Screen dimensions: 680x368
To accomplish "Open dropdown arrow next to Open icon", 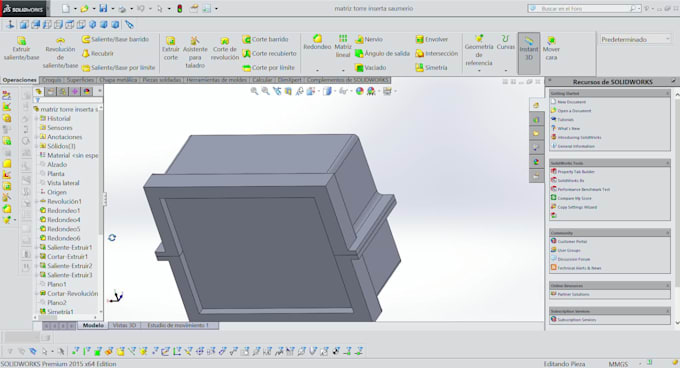I will (94, 9).
